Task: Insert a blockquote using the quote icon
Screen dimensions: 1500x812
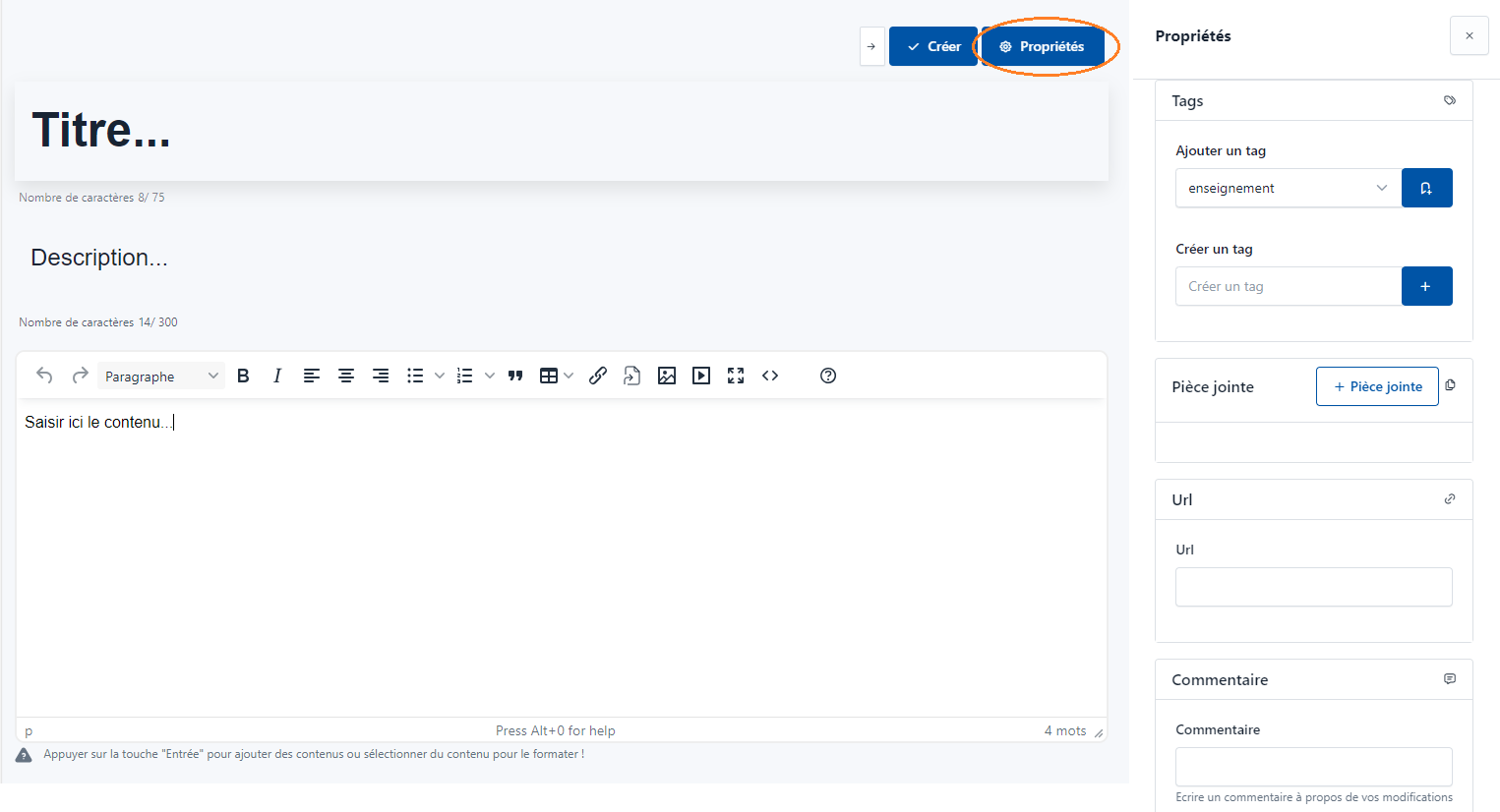Action: (515, 376)
